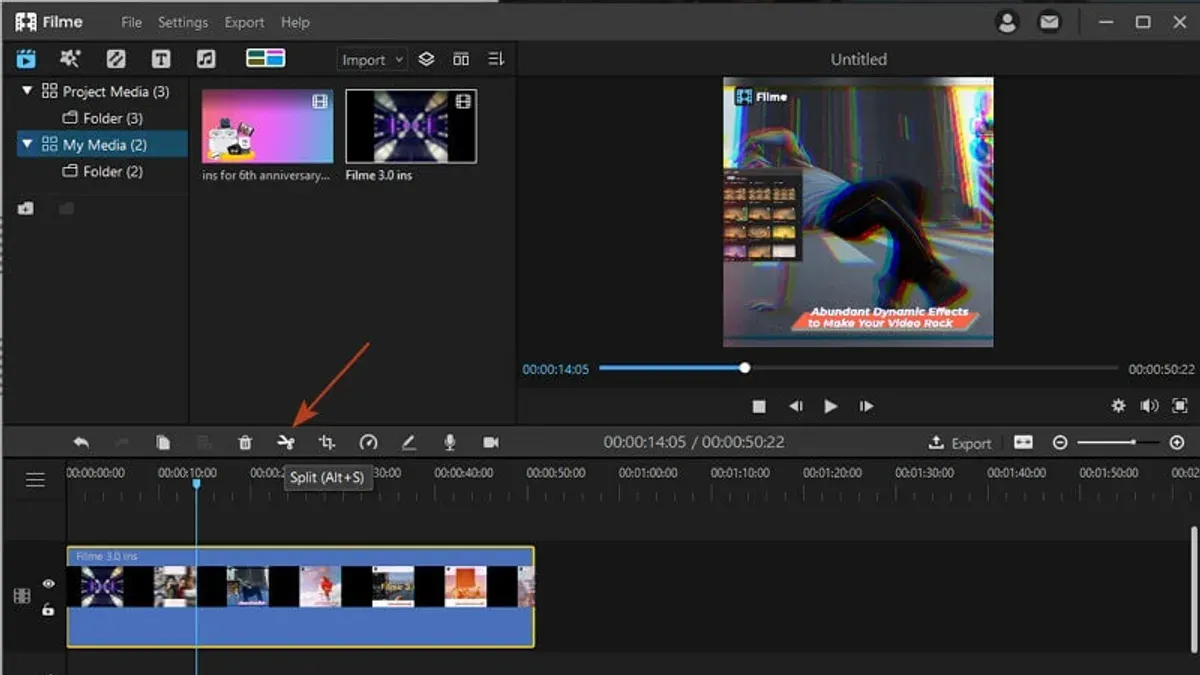Open the File menu

coord(131,22)
